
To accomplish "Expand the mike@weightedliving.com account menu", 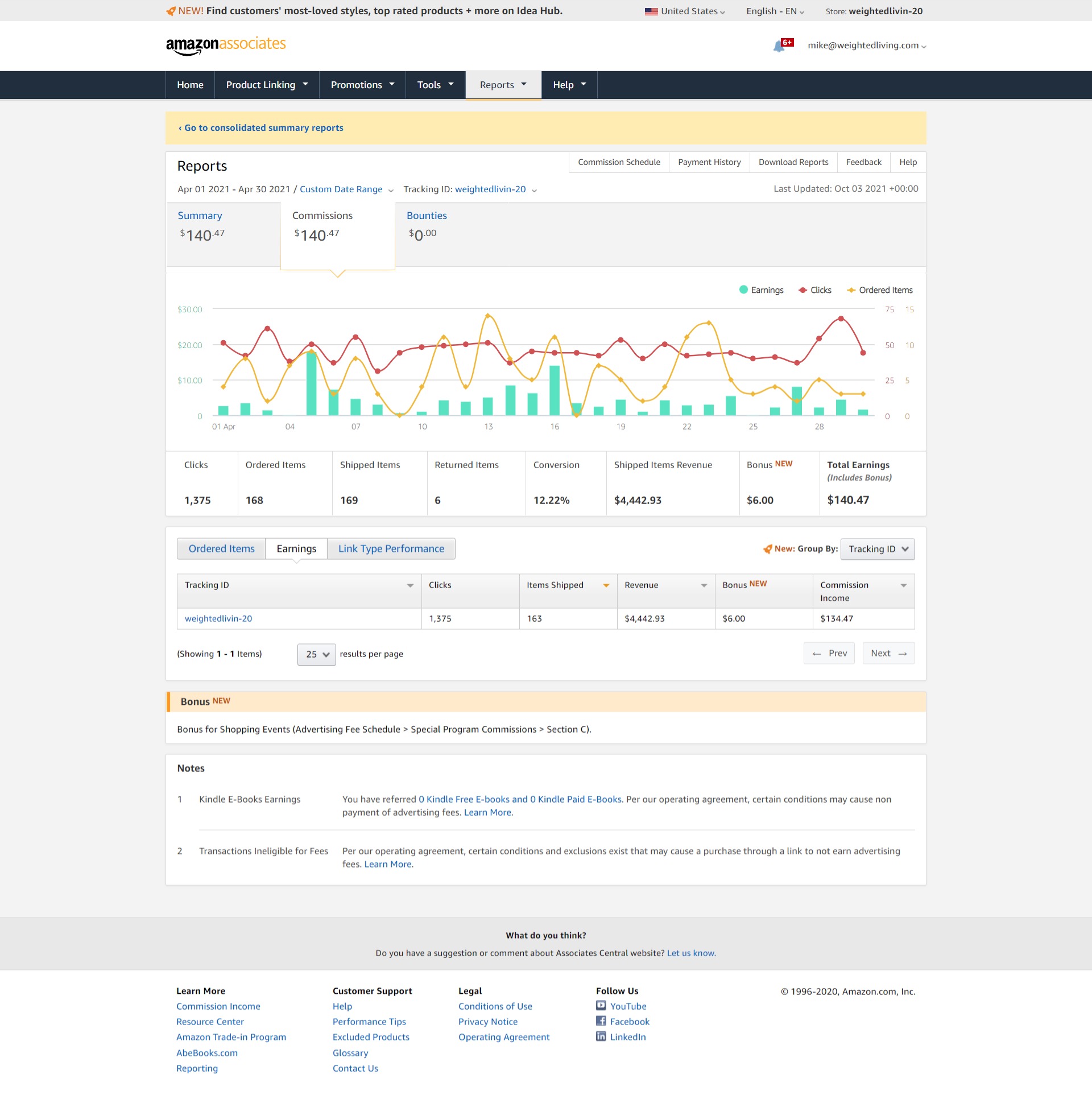I will pyautogui.click(x=867, y=46).
